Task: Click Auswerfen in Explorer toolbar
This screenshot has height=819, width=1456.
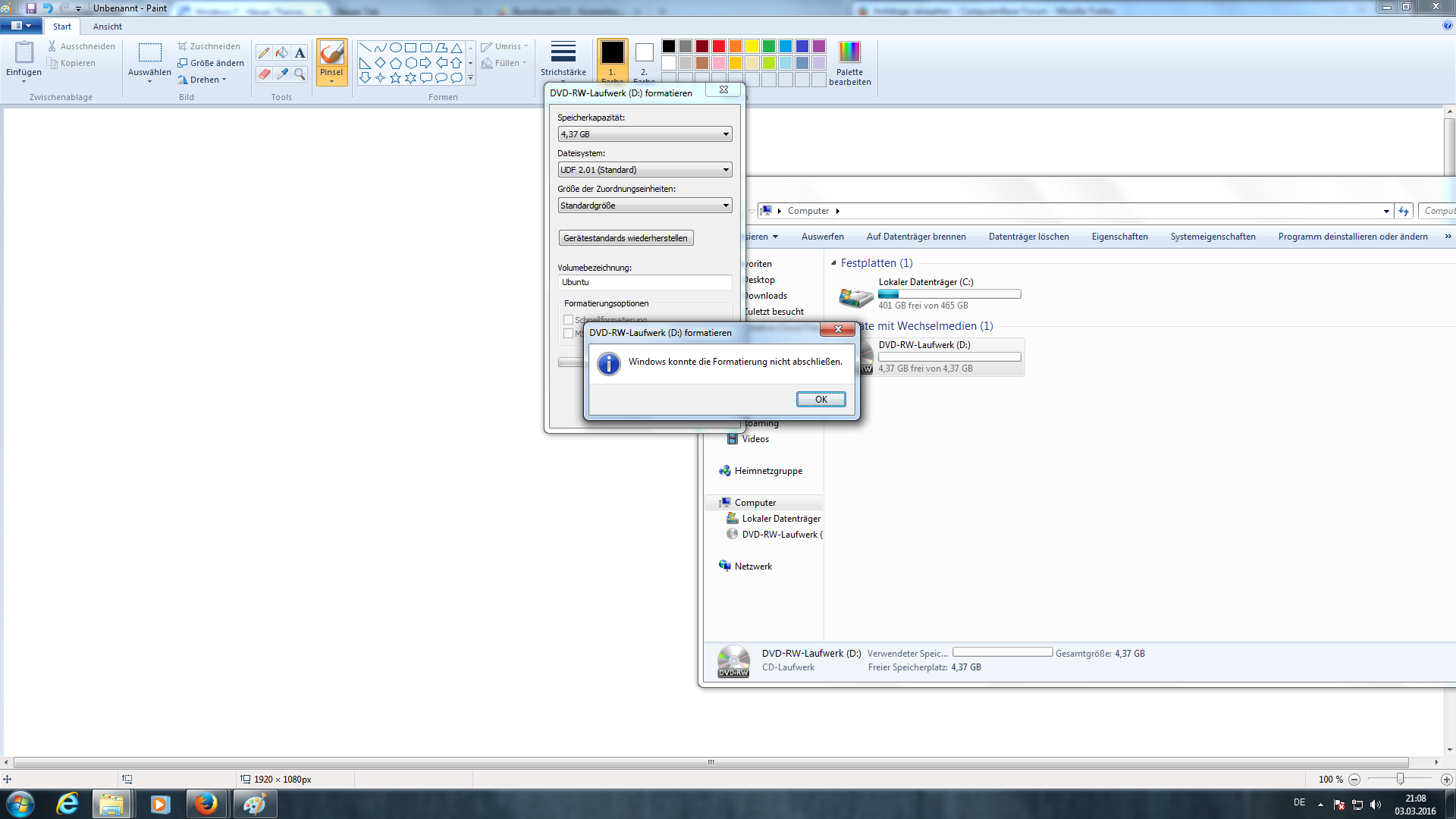Action: coord(822,237)
